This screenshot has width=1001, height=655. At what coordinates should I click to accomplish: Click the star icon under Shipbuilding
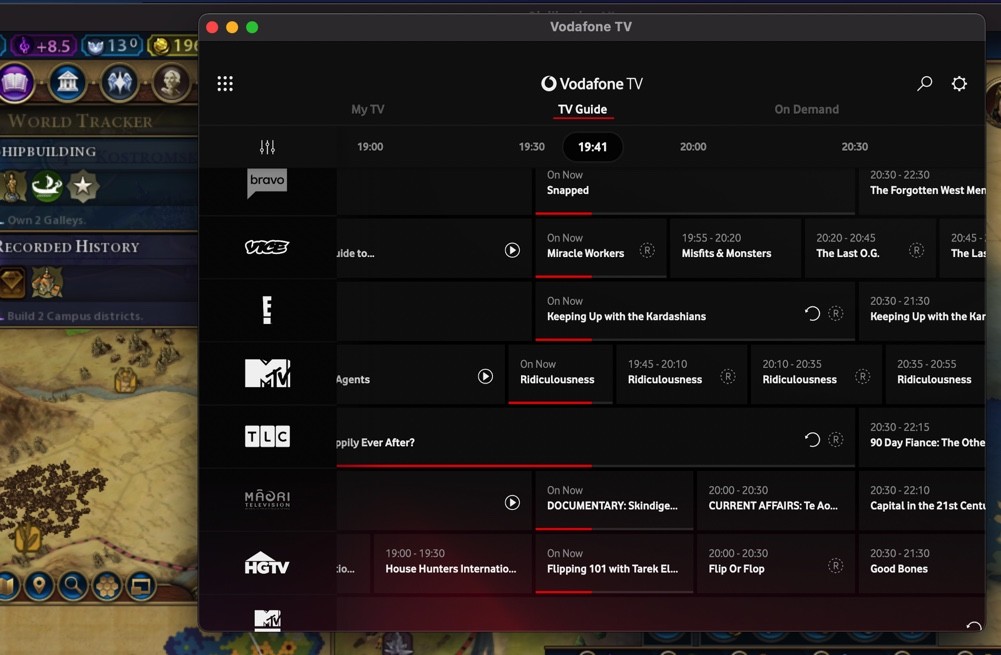[82, 186]
